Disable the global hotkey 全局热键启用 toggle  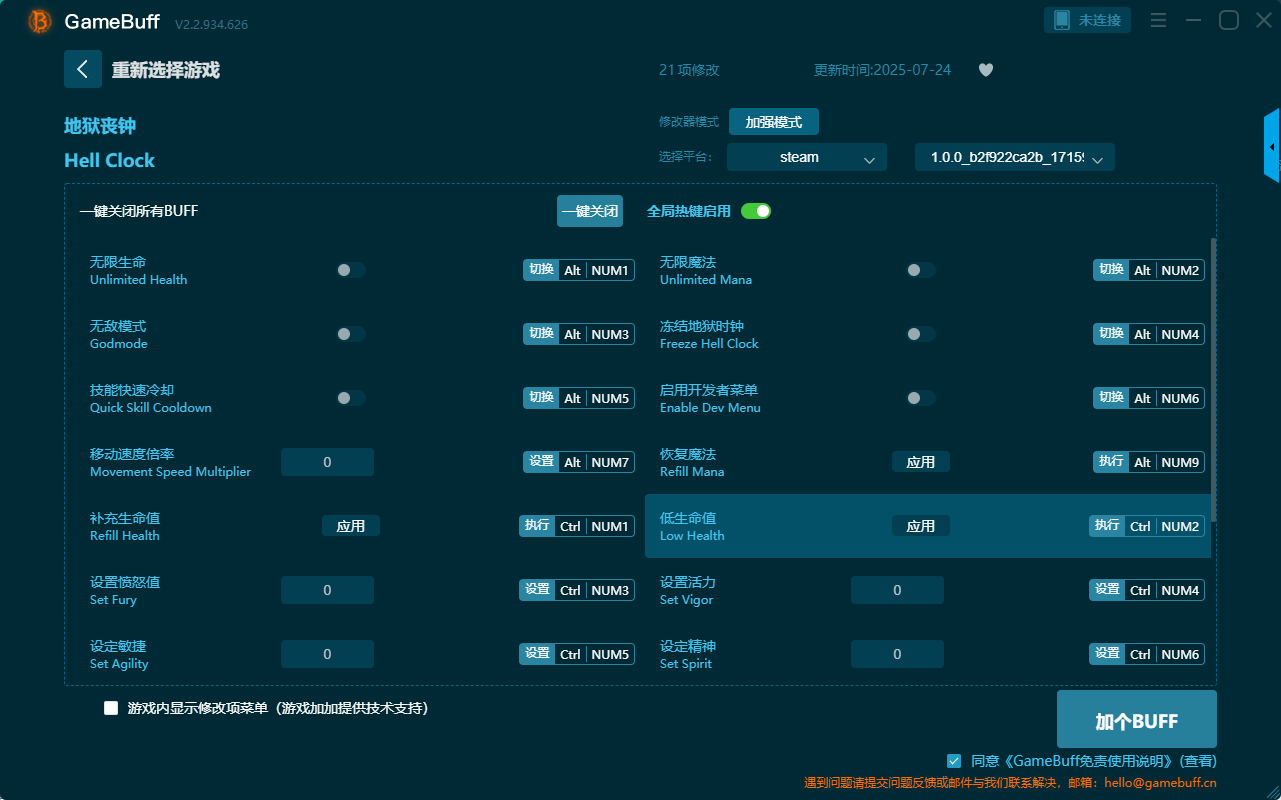pyautogui.click(x=756, y=211)
